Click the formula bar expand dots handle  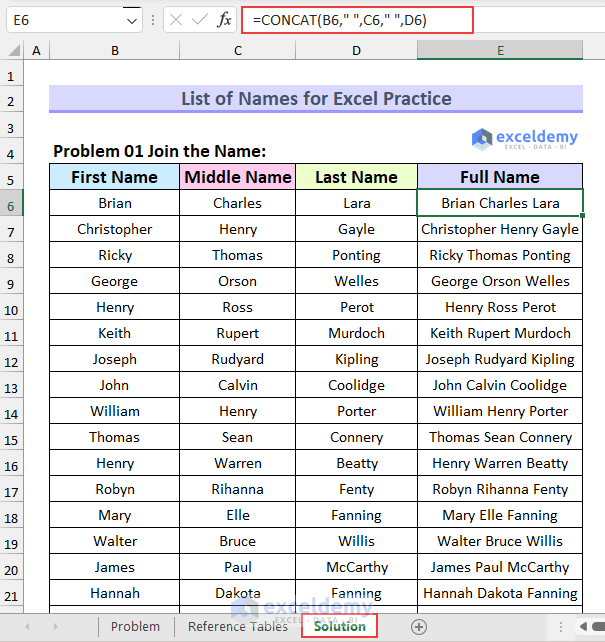click(153, 20)
